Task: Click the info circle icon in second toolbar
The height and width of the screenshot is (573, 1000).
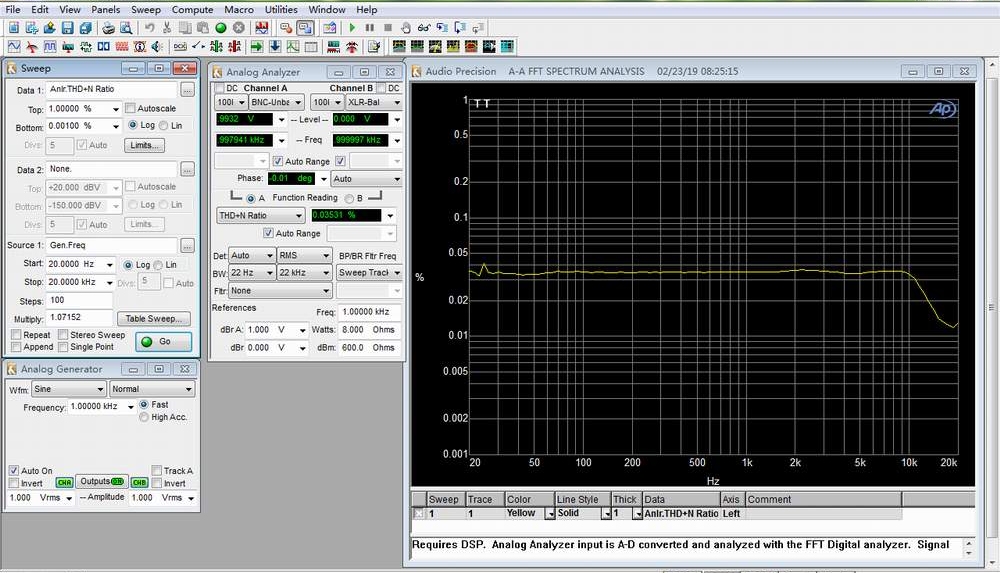Action: (140, 47)
